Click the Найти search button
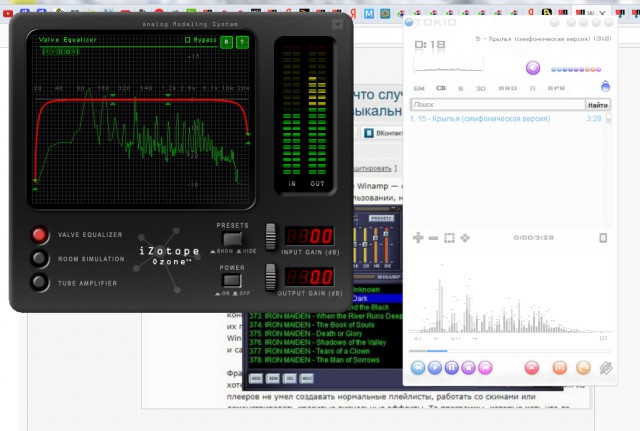 598,105
